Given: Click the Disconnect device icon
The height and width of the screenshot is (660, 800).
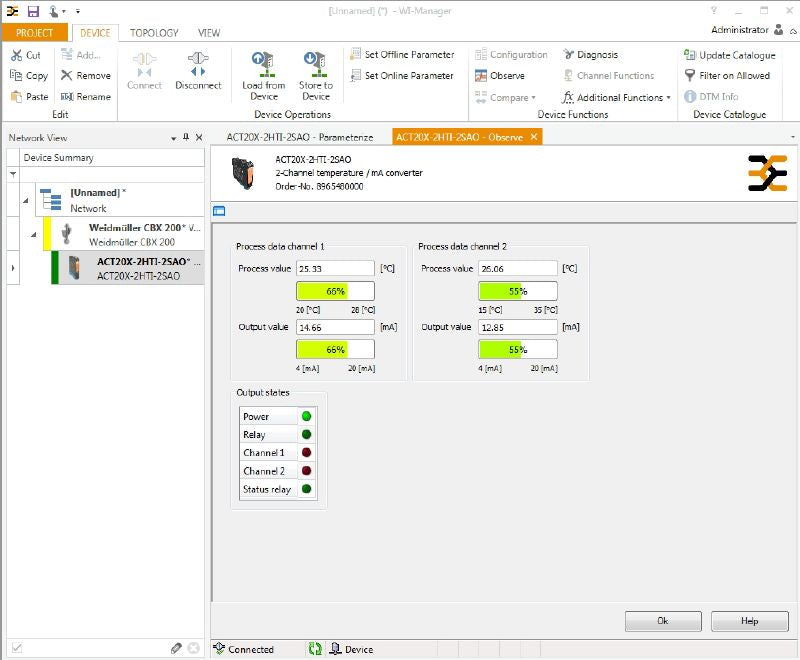Looking at the screenshot, I should 198,64.
